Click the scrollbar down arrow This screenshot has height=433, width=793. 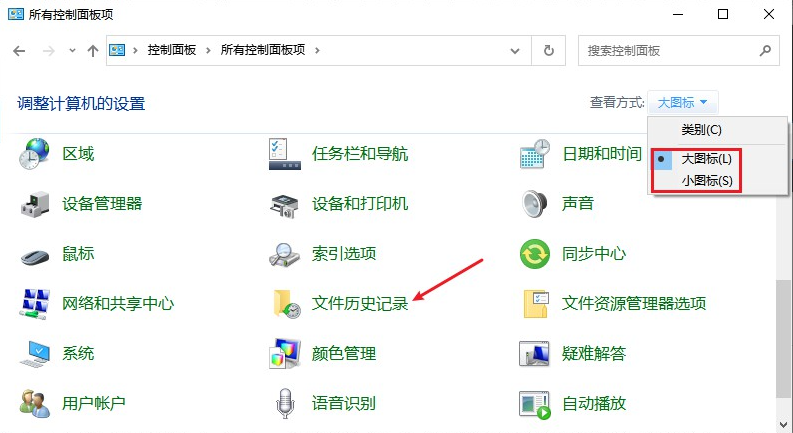(783, 424)
